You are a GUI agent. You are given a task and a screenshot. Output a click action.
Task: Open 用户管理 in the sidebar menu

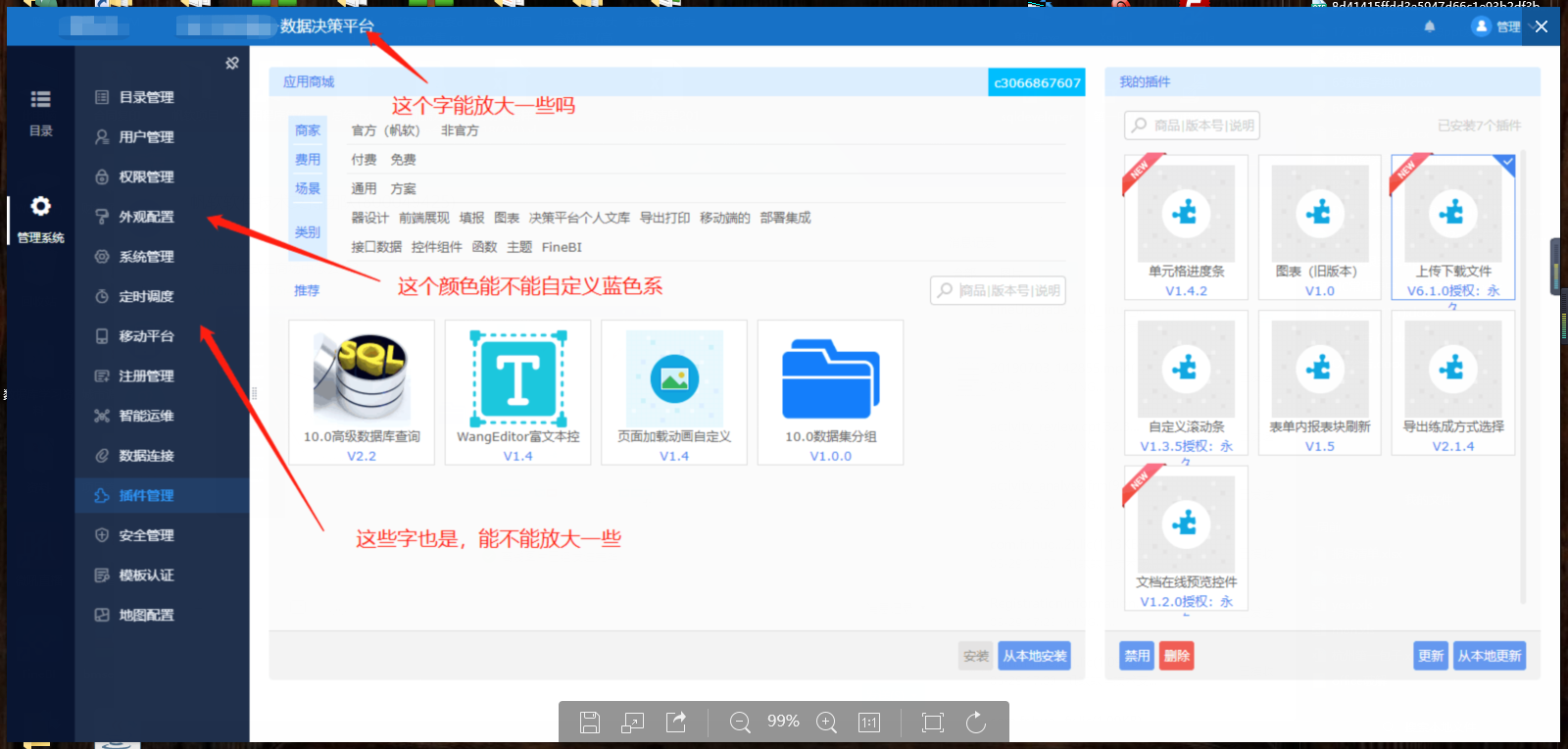(x=162, y=137)
